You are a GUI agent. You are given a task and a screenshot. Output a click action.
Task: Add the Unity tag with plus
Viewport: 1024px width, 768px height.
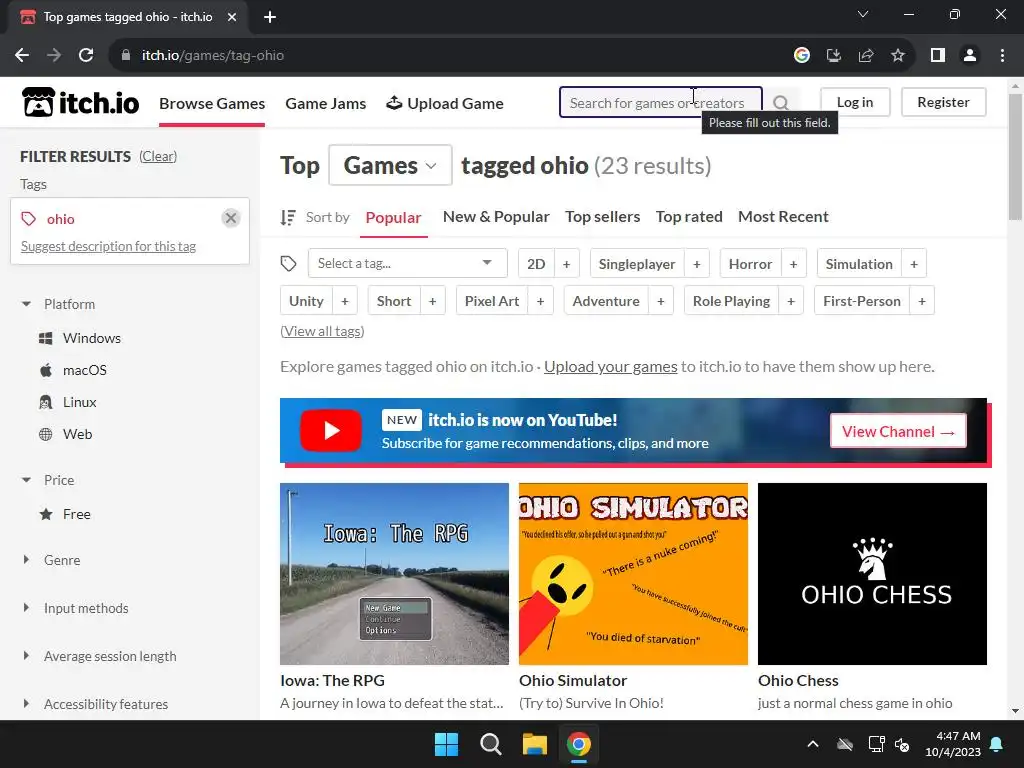coord(345,301)
